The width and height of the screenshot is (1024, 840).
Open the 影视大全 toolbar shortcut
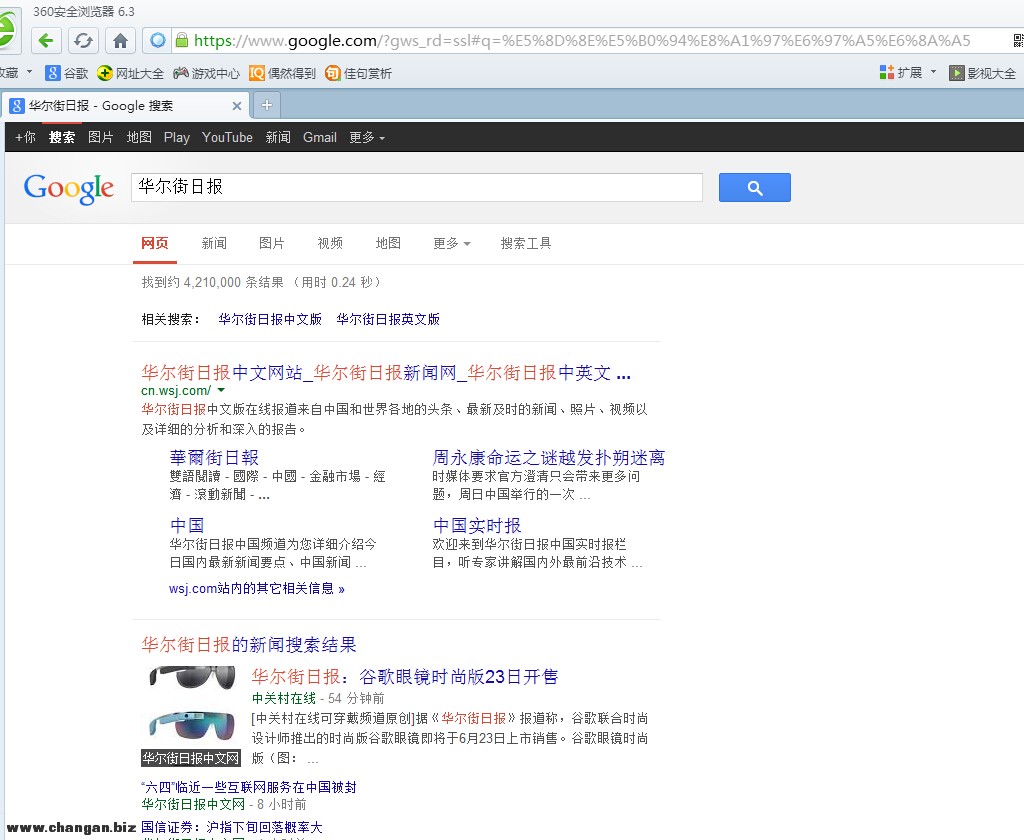(x=982, y=73)
